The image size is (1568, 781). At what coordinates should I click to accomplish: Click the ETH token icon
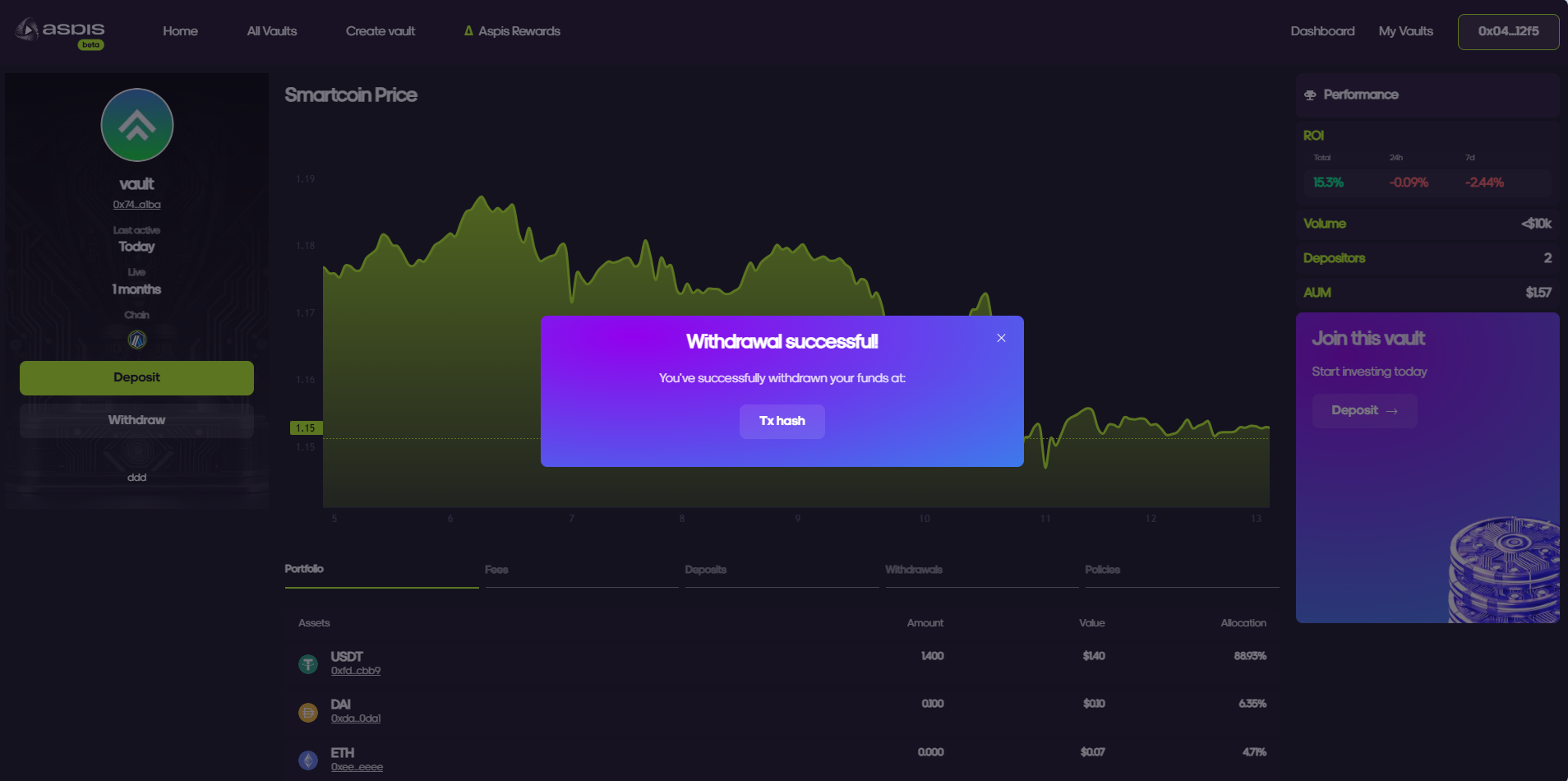(308, 760)
